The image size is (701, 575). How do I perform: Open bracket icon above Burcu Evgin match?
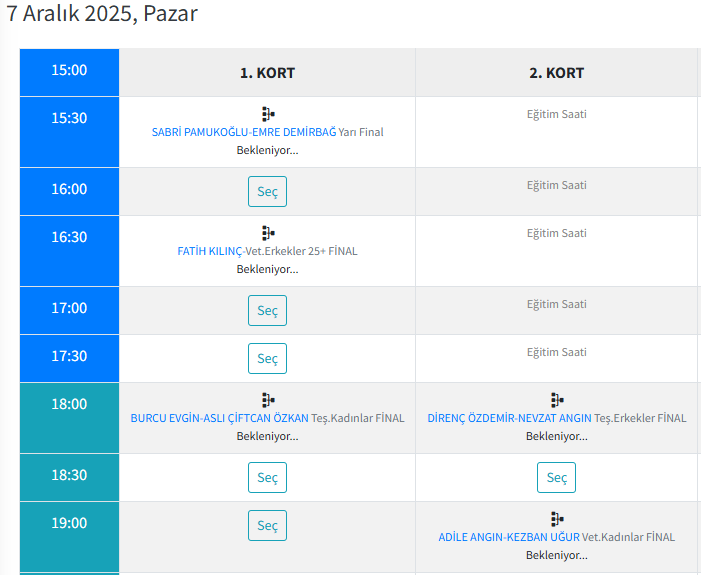tap(267, 400)
